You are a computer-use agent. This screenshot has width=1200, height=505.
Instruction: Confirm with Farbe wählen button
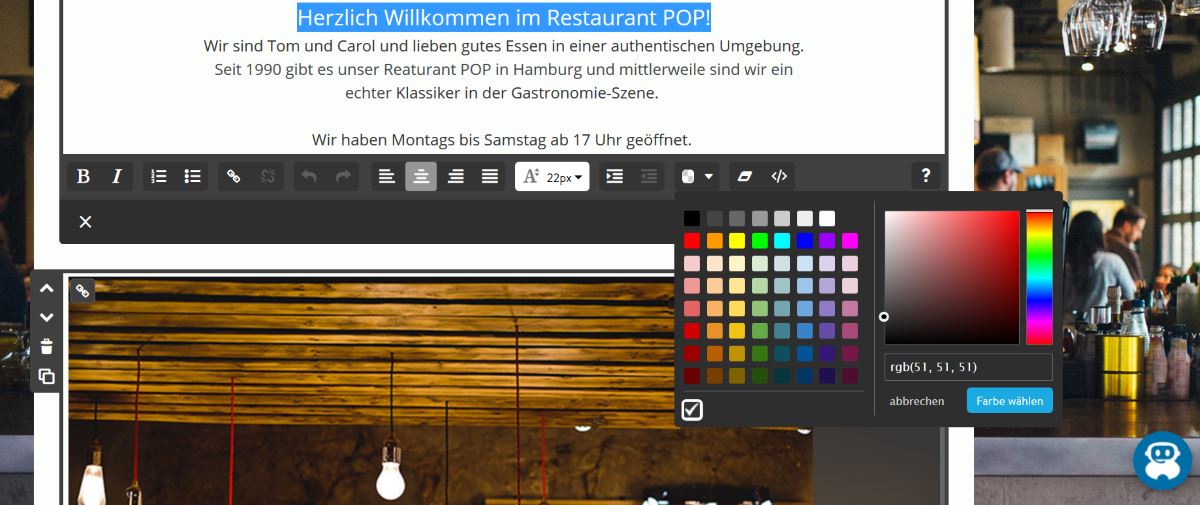tap(1010, 401)
